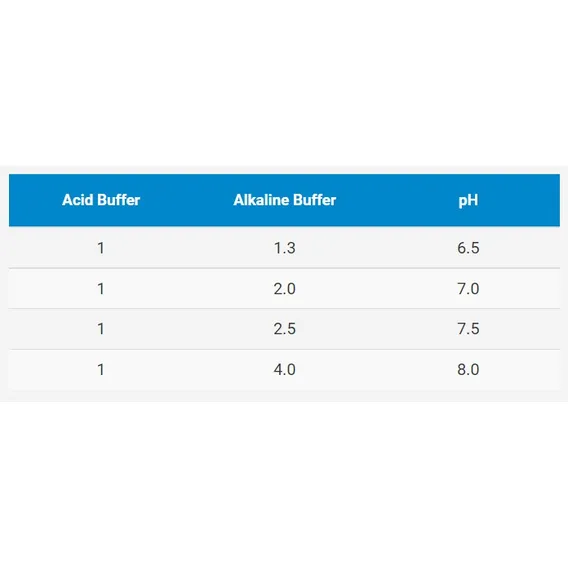Click the Acid Buffer column header
Image resolution: width=568 pixels, height=568 pixels.
click(x=101, y=200)
